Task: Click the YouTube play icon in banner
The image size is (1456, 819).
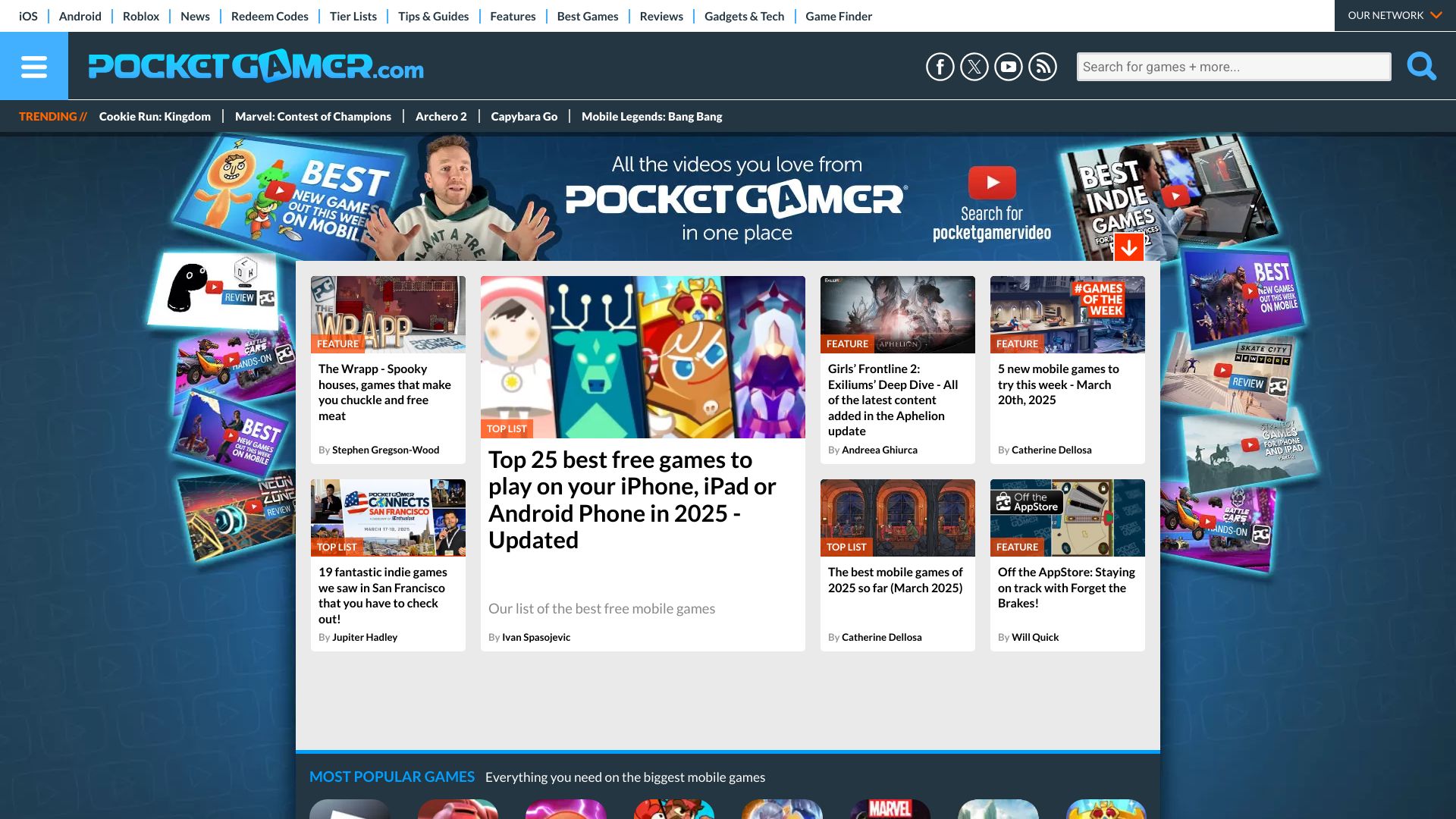Action: [x=991, y=183]
